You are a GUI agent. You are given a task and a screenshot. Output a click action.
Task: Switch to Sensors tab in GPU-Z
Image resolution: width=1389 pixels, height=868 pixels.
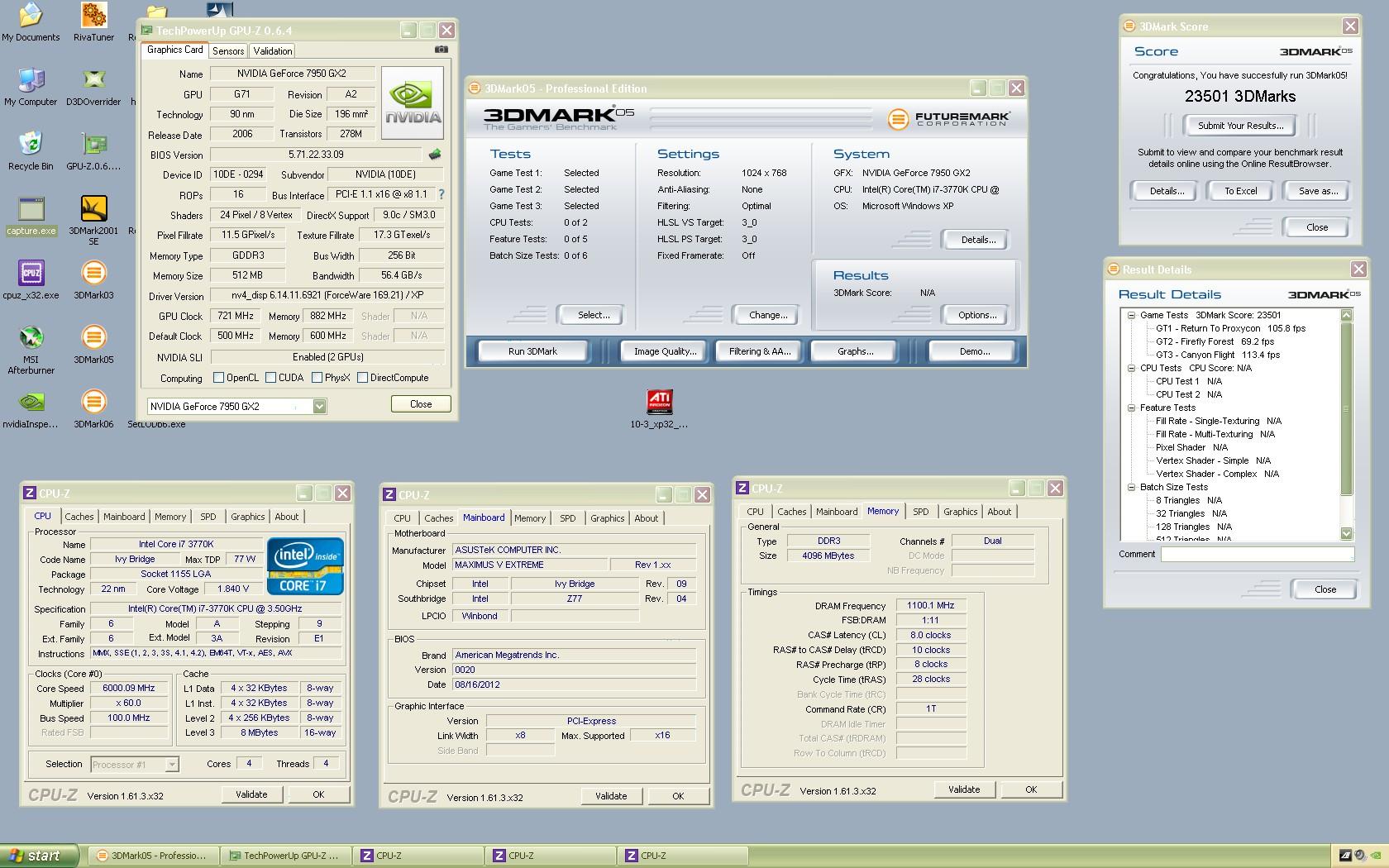click(228, 51)
